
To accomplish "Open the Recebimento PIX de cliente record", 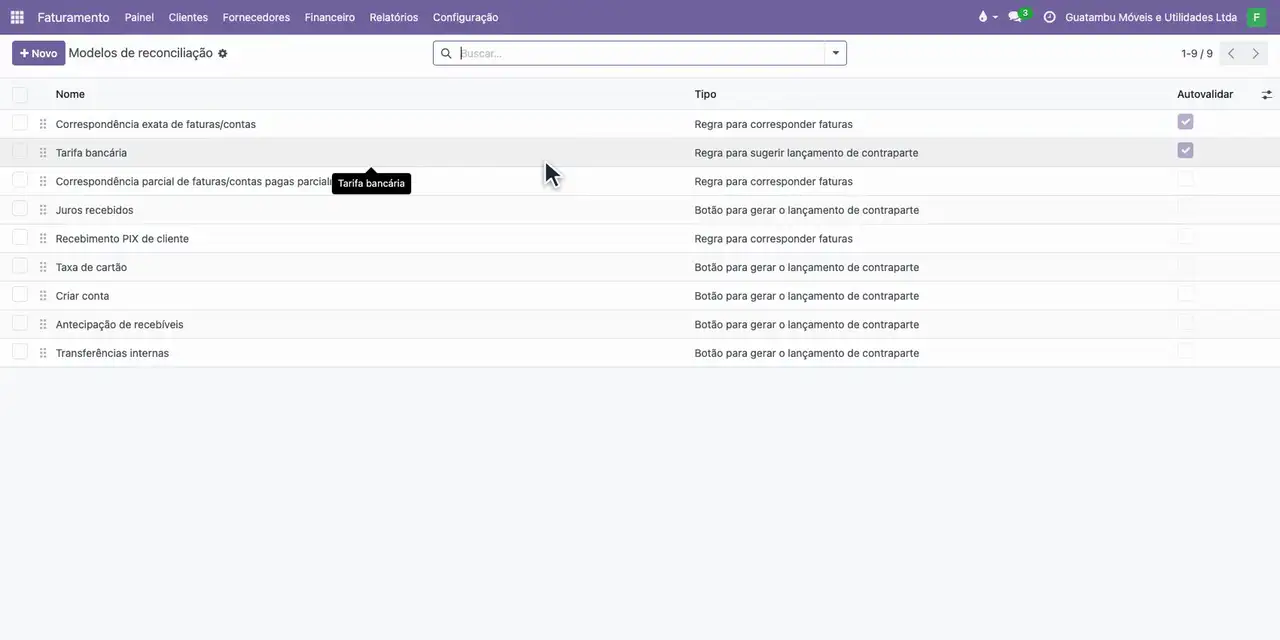I will coord(122,239).
